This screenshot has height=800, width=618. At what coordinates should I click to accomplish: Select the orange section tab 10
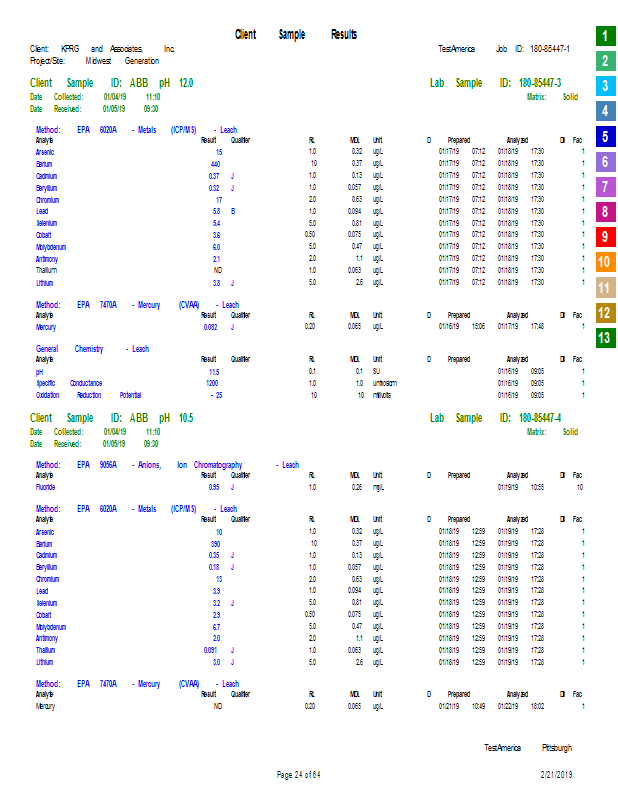click(x=605, y=262)
